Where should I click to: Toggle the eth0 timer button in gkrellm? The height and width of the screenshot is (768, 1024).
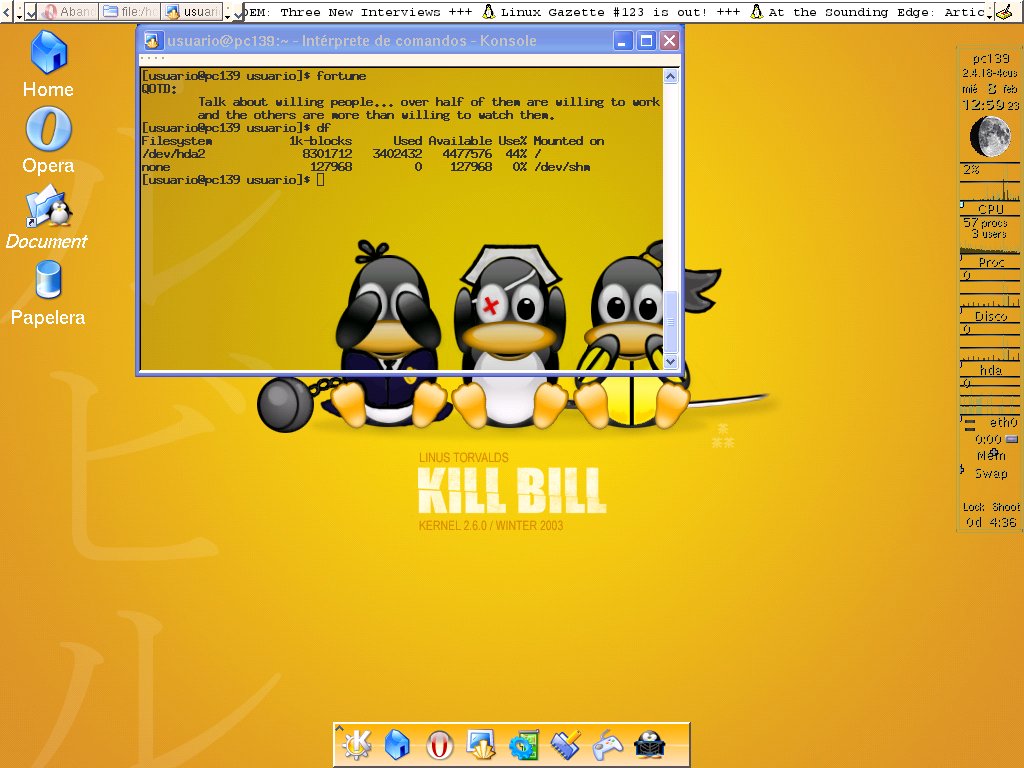[x=1012, y=439]
